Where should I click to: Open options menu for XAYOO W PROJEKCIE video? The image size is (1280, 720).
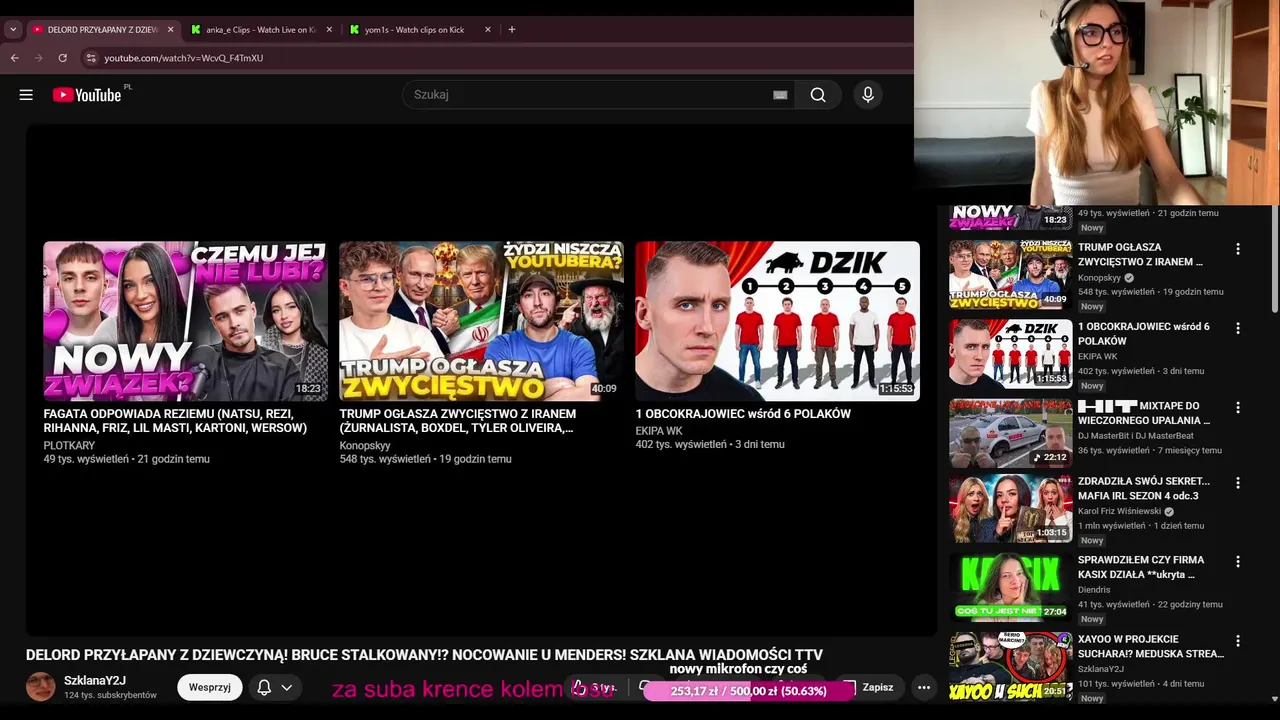(1238, 641)
